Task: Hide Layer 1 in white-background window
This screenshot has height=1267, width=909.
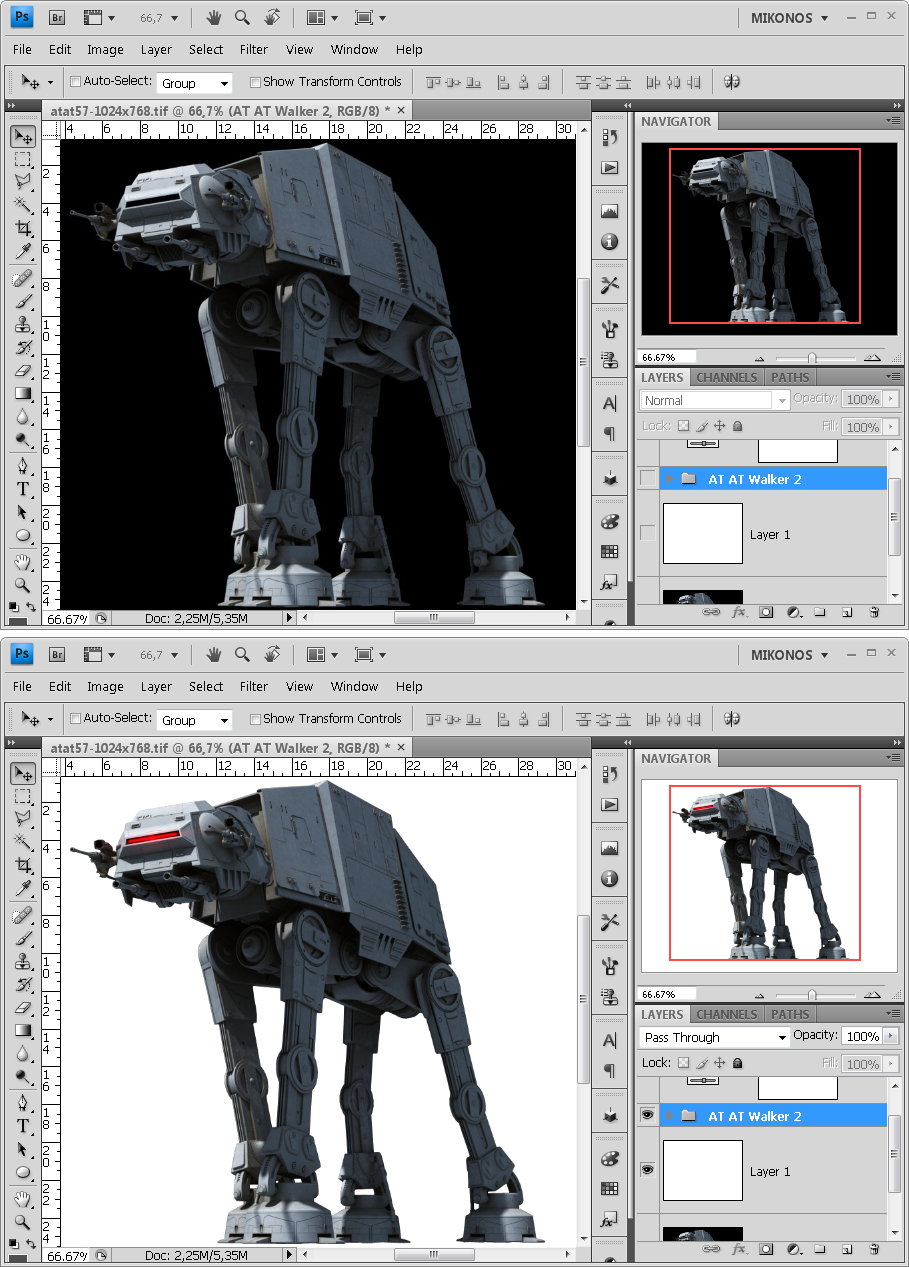Action: pos(648,1170)
